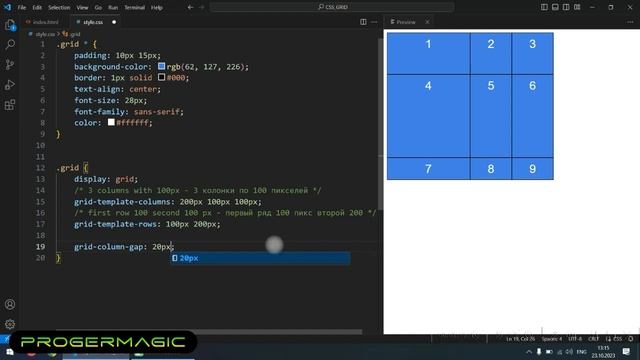640x360 pixels.
Task: Click the unsaved dot on style.css tab
Action: [114, 22]
